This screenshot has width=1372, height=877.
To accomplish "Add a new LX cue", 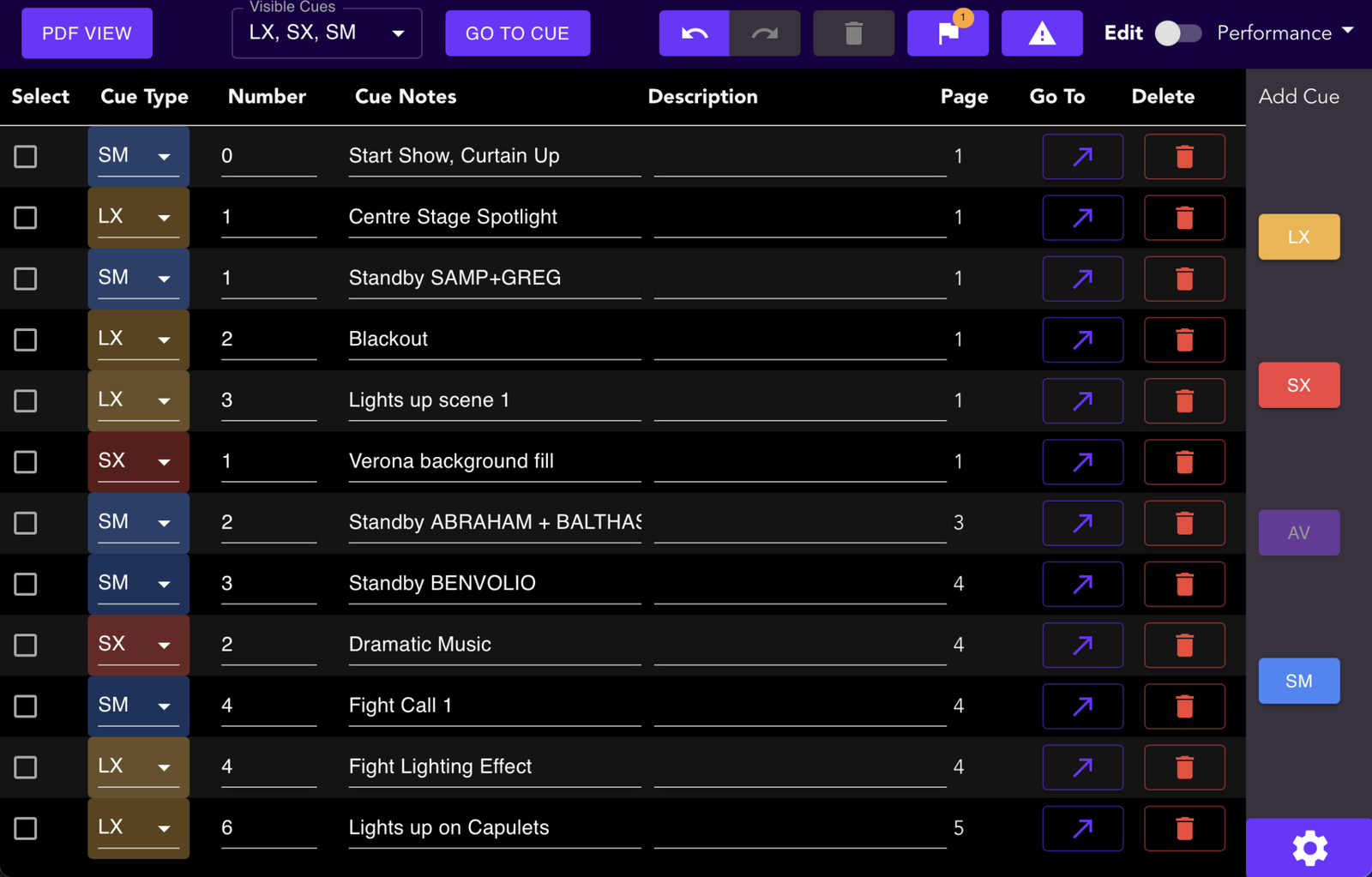I will (x=1298, y=237).
